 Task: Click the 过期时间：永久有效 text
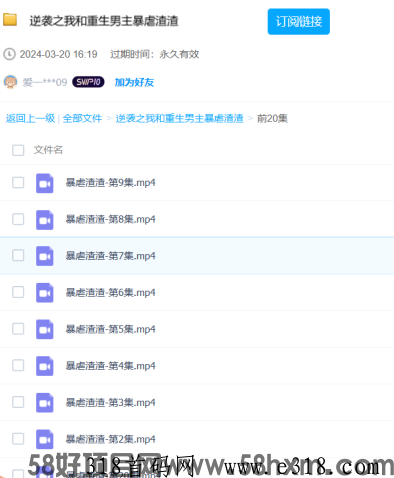pos(155,54)
